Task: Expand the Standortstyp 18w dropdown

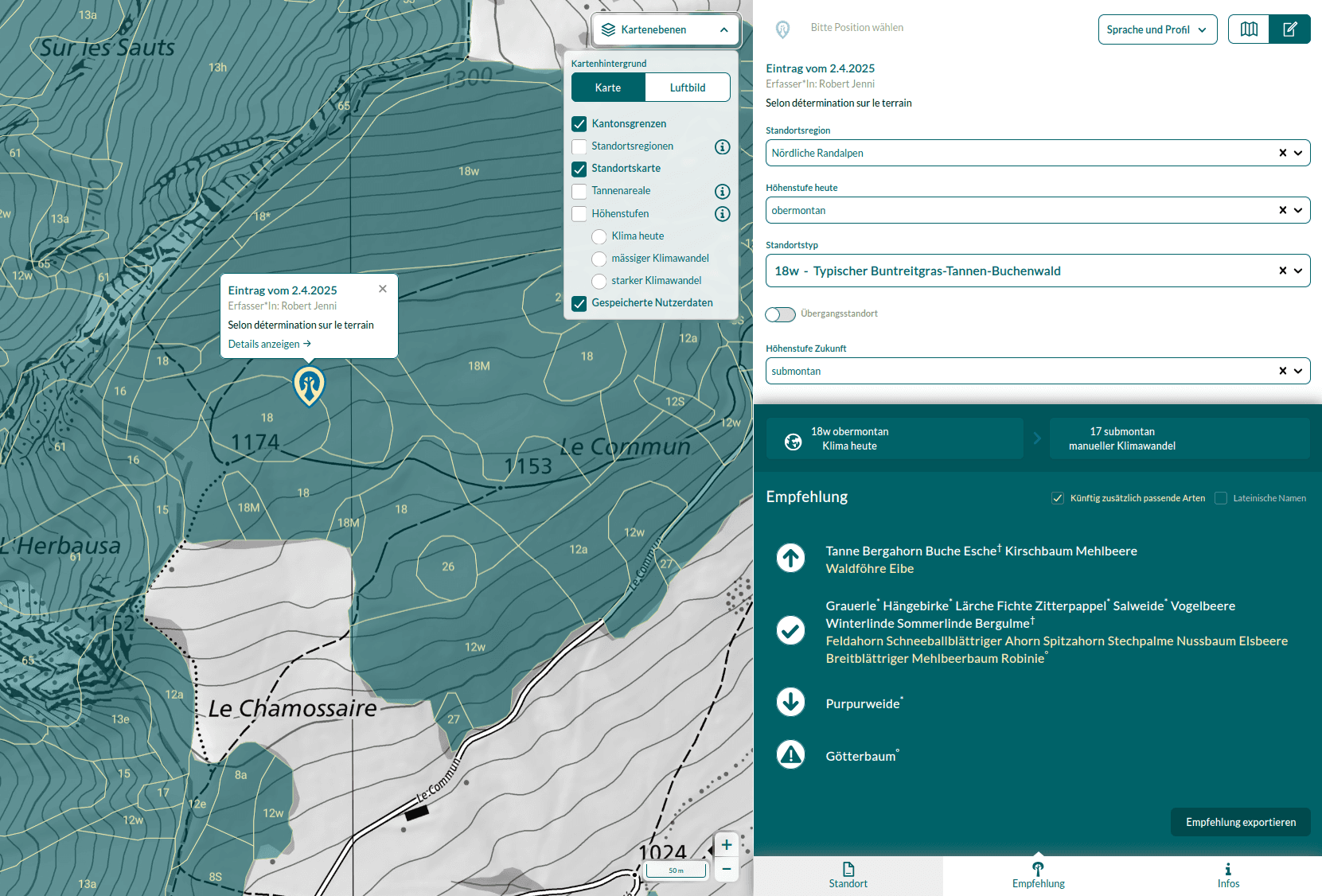Action: coord(1298,271)
